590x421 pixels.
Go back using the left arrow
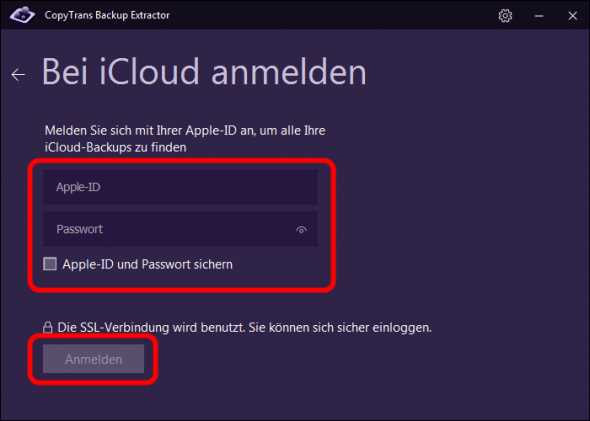pyautogui.click(x=18, y=74)
